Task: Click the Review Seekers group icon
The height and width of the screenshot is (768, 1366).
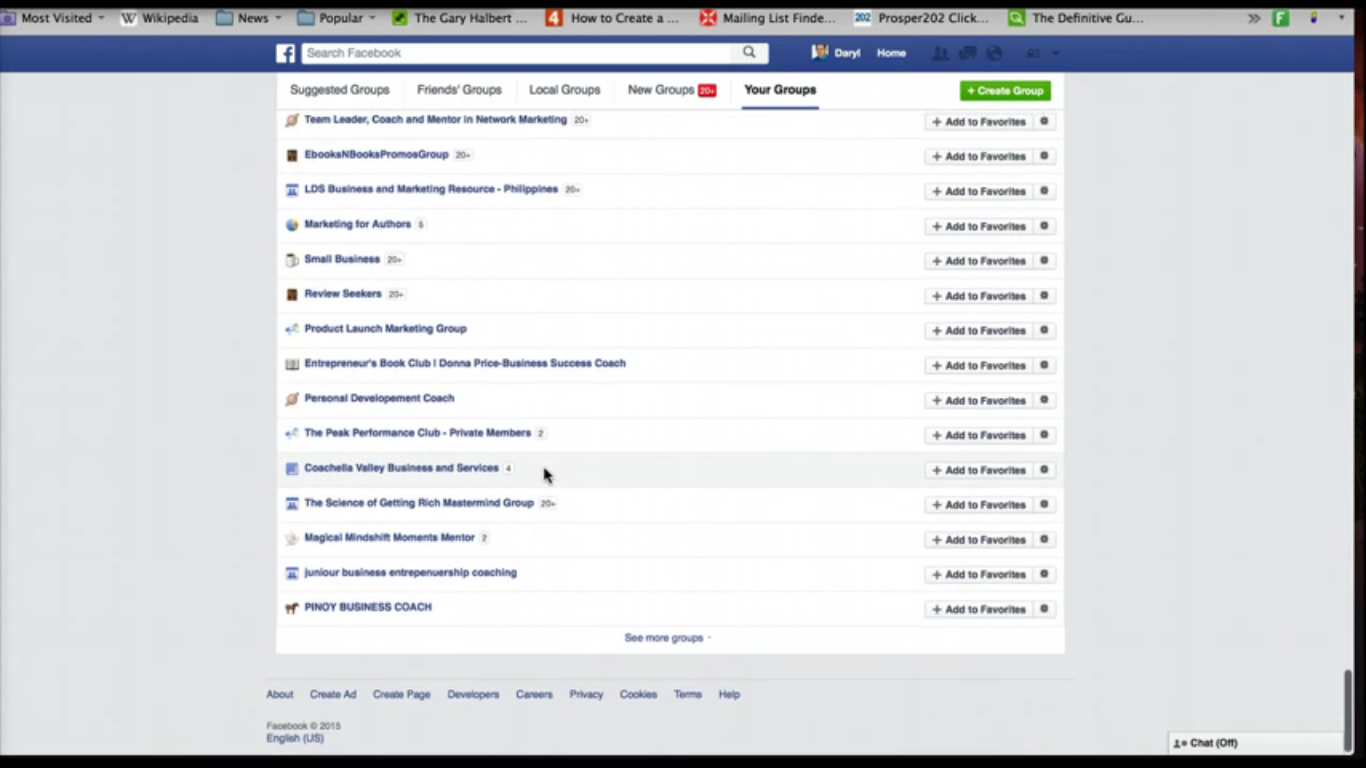Action: click(292, 295)
